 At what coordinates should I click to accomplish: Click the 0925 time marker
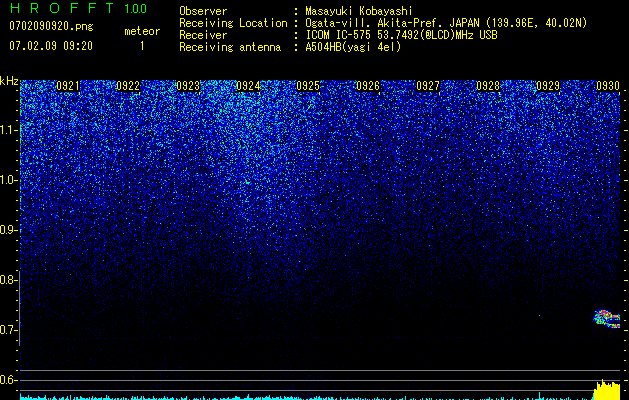tap(308, 85)
